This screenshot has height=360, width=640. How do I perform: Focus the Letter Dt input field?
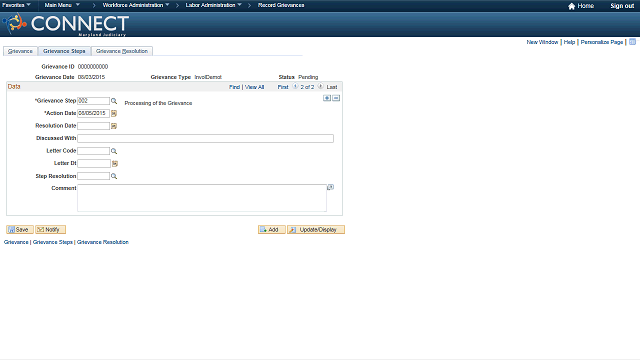(x=94, y=164)
